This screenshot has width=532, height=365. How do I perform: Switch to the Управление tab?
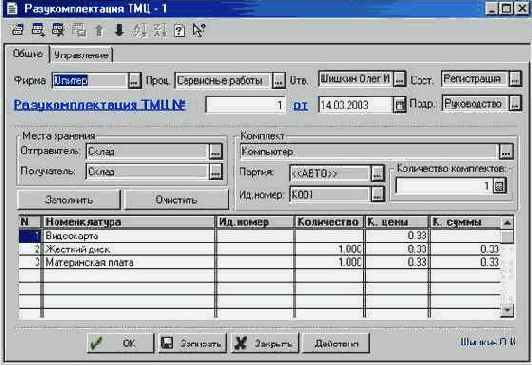pos(81,55)
